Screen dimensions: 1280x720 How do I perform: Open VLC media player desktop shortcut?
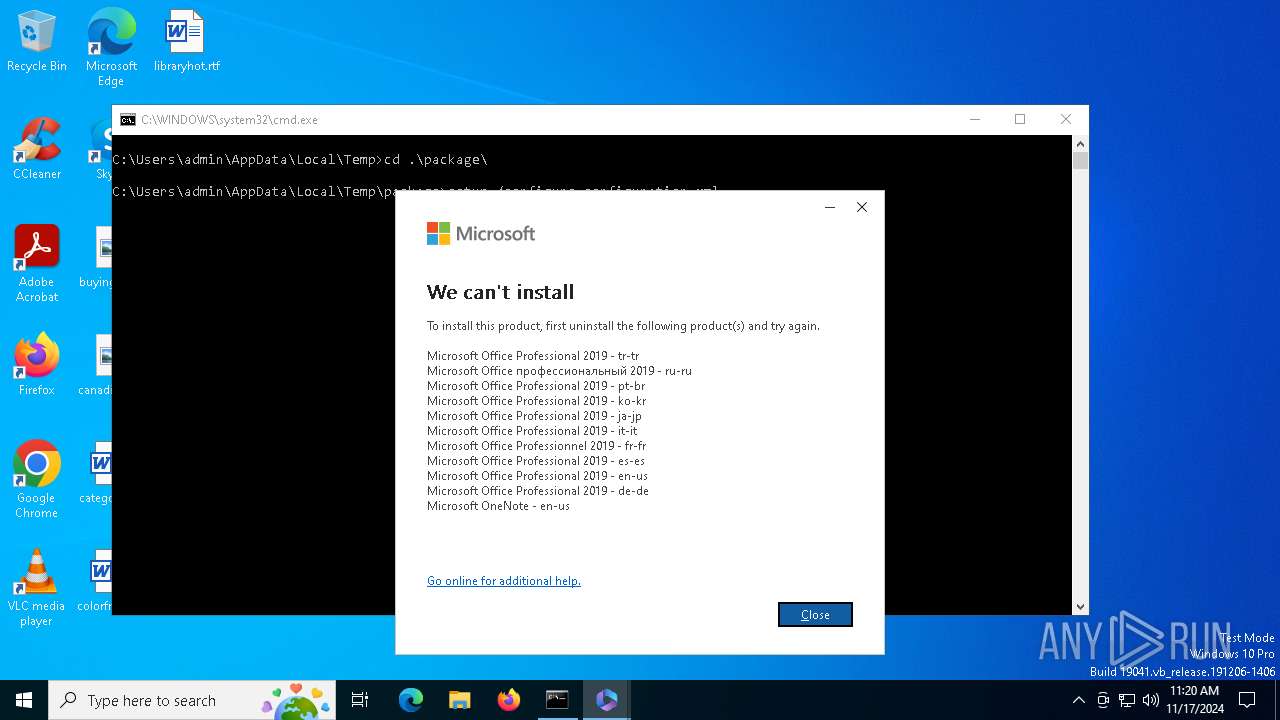(x=37, y=588)
